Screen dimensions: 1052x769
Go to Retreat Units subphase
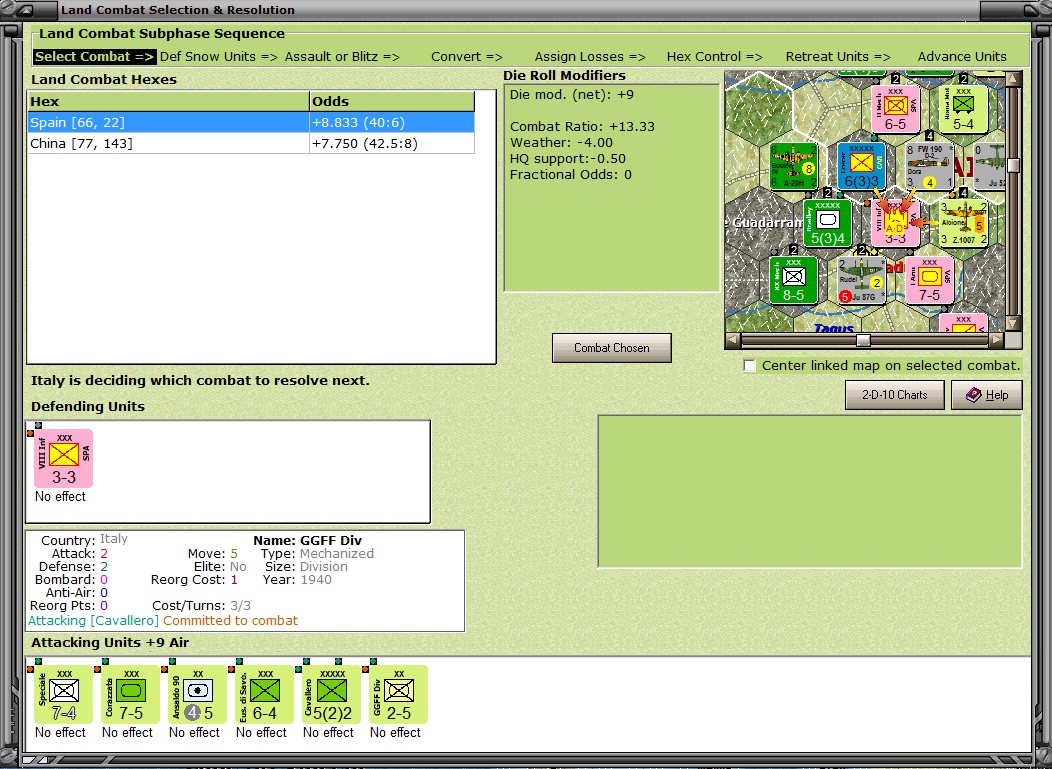(838, 57)
